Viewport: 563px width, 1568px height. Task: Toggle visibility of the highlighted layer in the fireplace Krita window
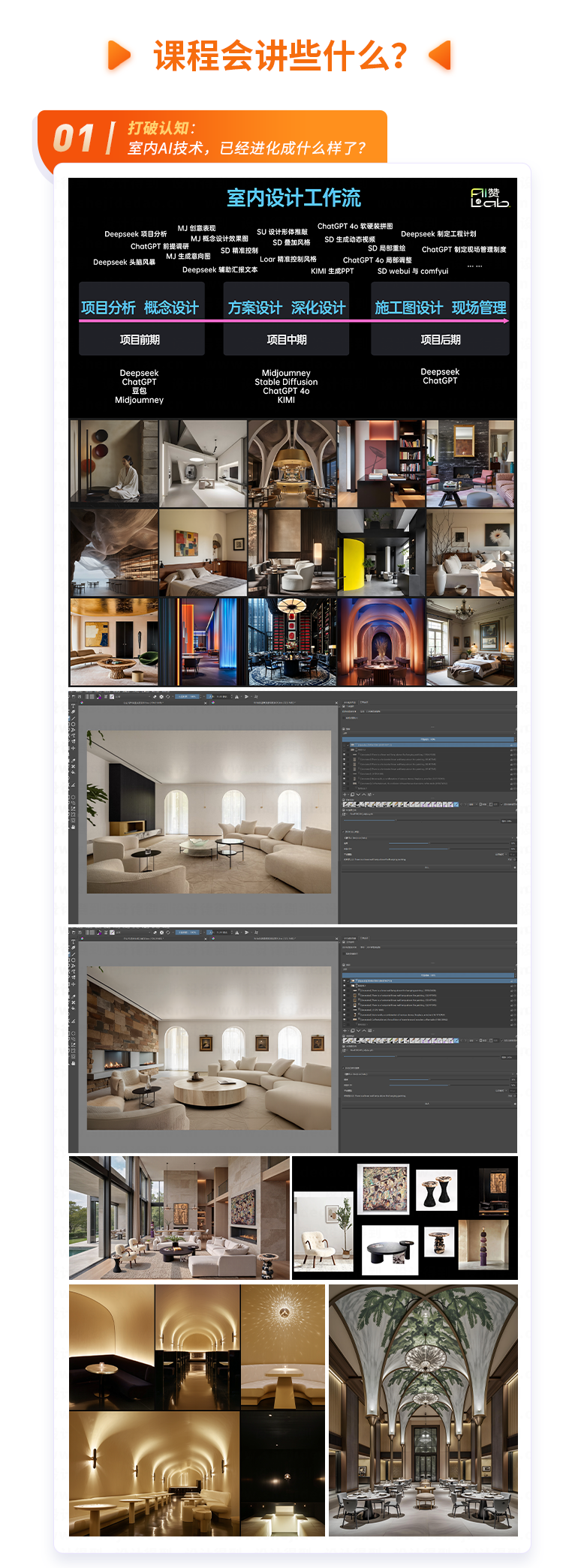point(345,981)
